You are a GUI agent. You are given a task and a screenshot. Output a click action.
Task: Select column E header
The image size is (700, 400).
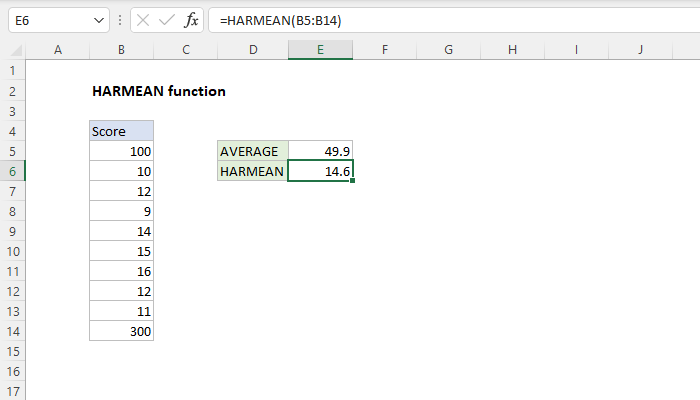point(321,50)
